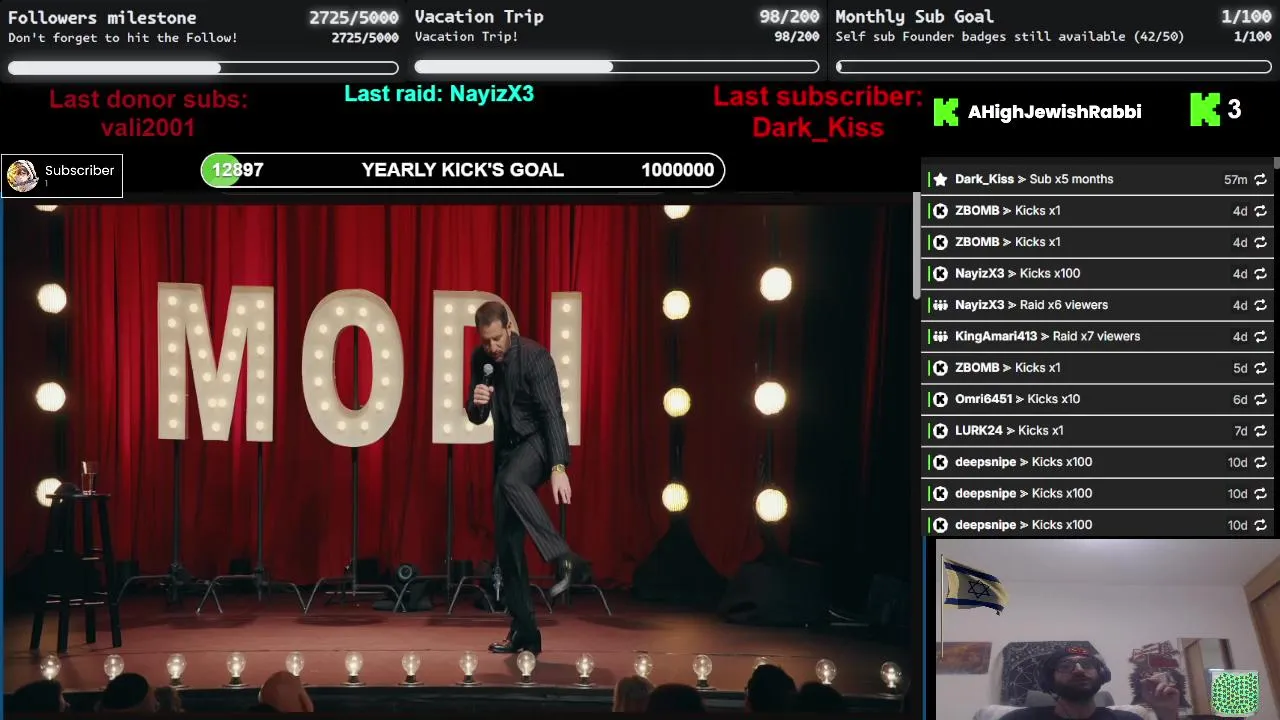Click the 12897 yearly goal current value
The width and height of the screenshot is (1280, 720).
click(237, 170)
